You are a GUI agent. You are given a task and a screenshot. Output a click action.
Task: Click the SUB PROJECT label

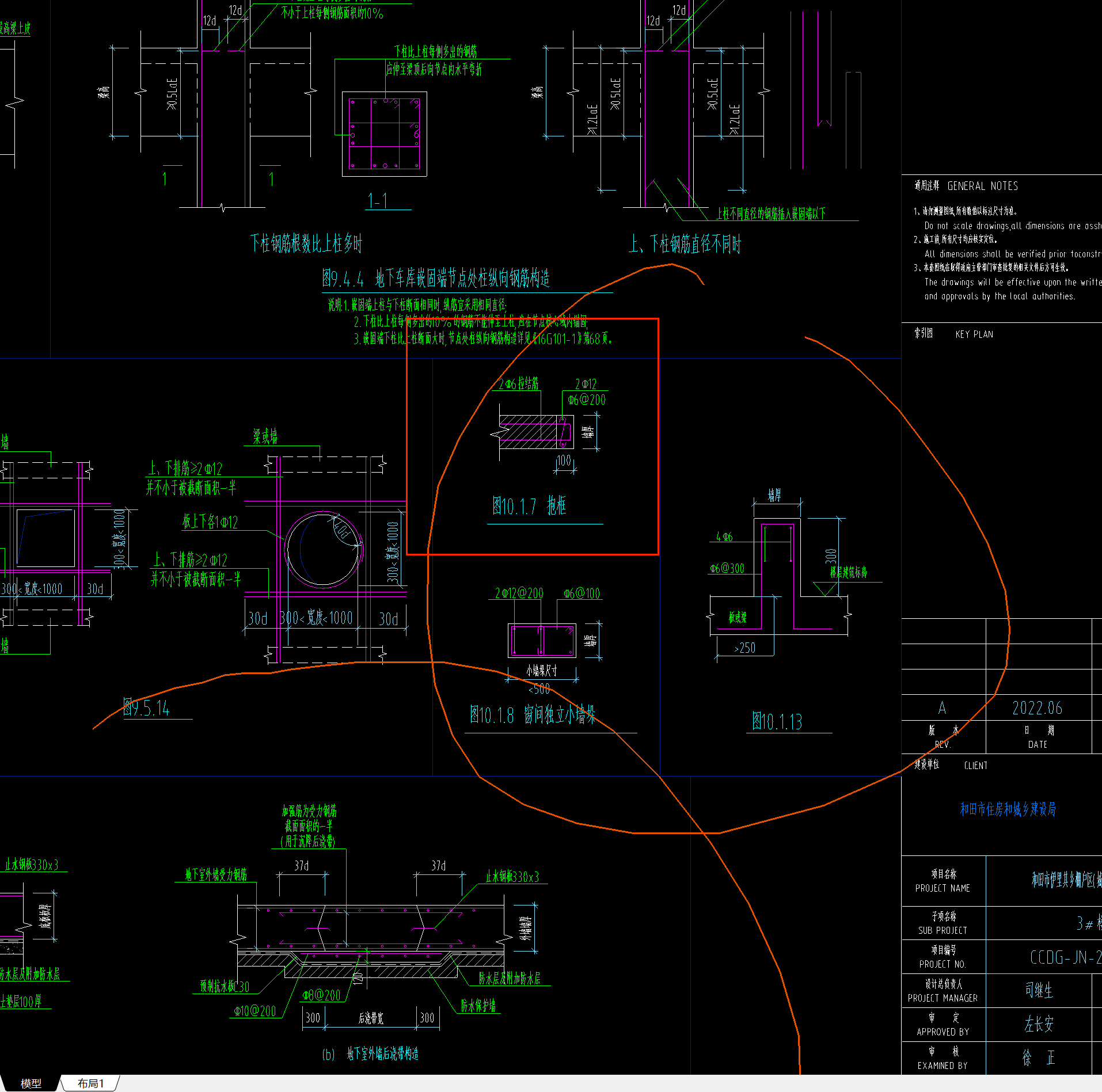tap(943, 930)
